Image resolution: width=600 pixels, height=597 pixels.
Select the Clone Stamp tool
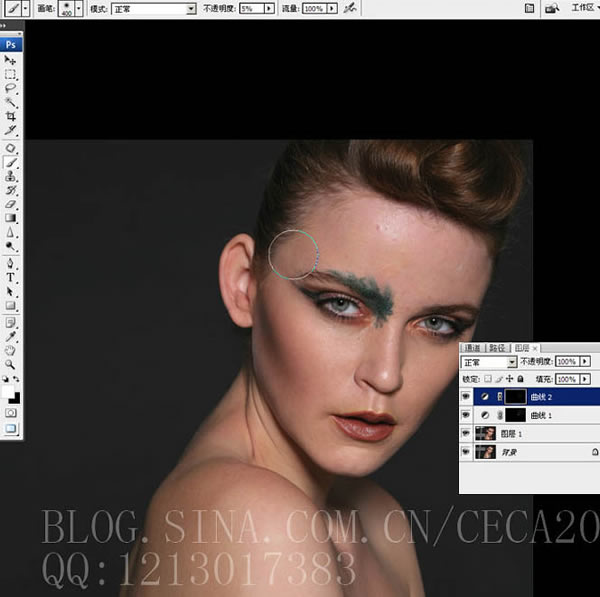pyautogui.click(x=10, y=176)
